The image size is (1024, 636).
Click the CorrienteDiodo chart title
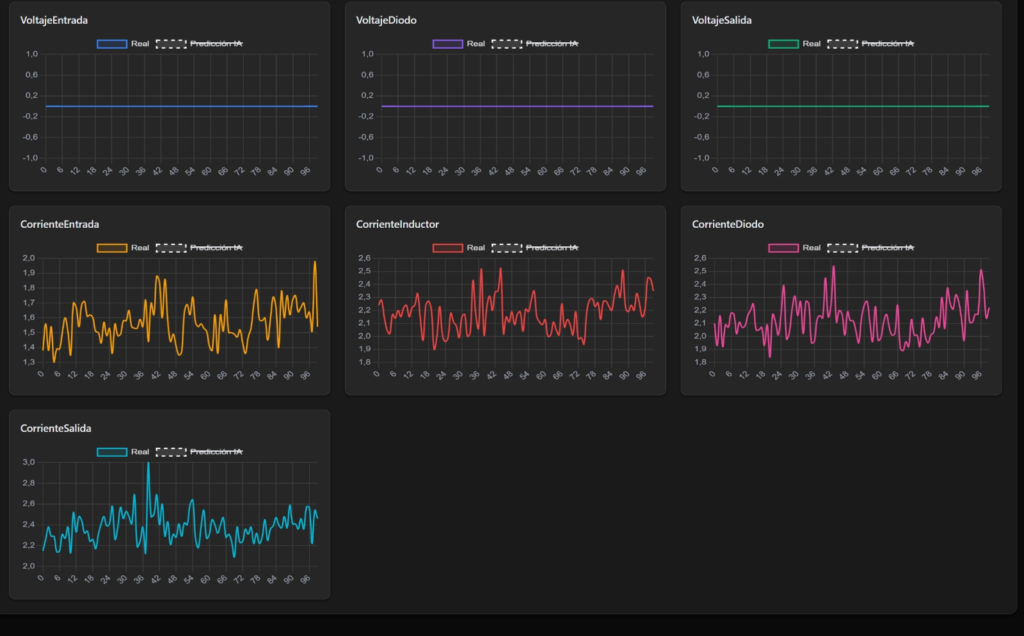click(x=728, y=224)
